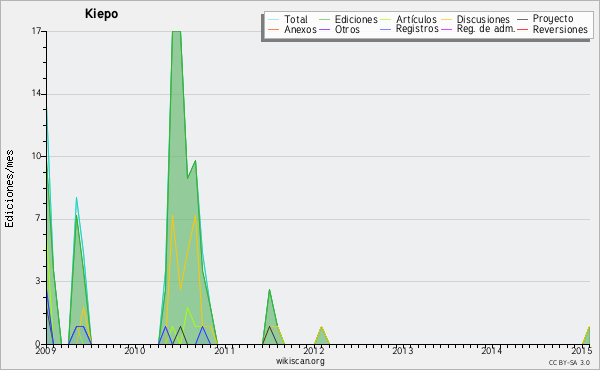
Task: Click the 2013 x-axis label
Action: click(x=403, y=350)
